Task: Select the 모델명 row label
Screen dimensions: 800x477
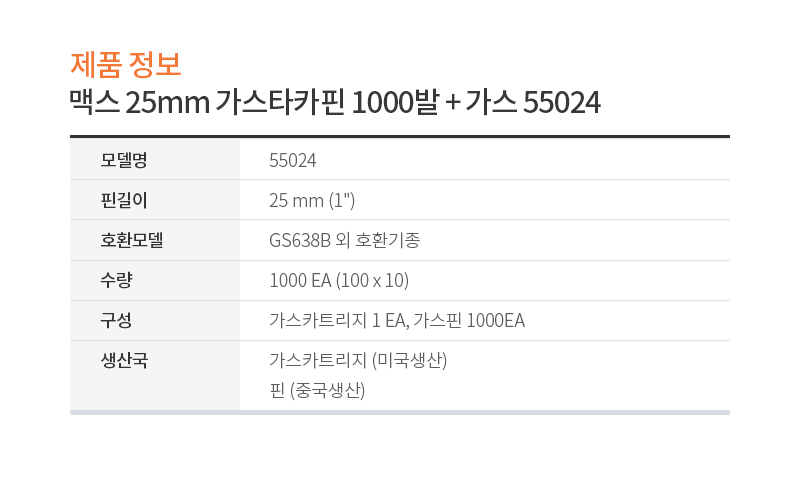Action: (124, 160)
